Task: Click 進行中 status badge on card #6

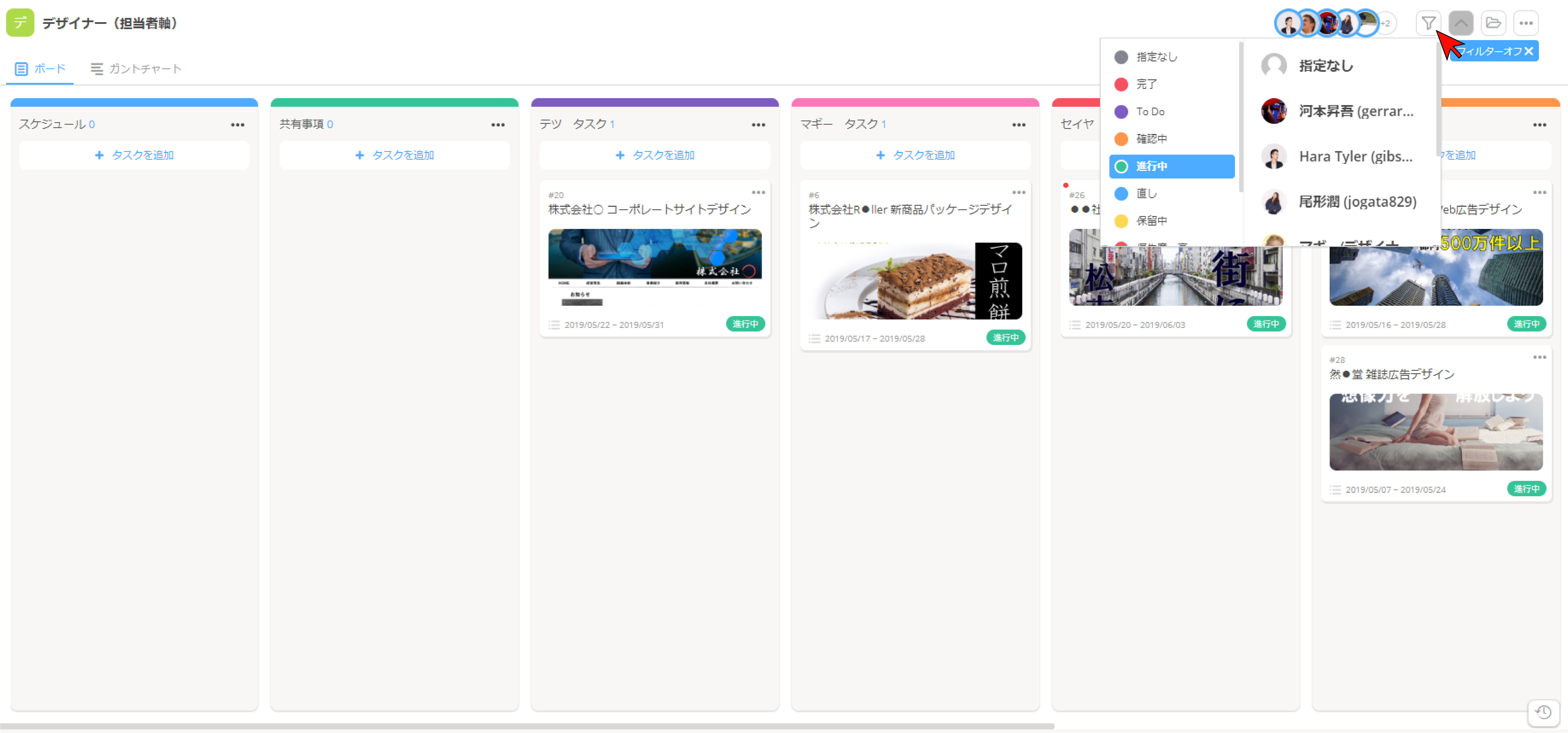Action: 1006,338
